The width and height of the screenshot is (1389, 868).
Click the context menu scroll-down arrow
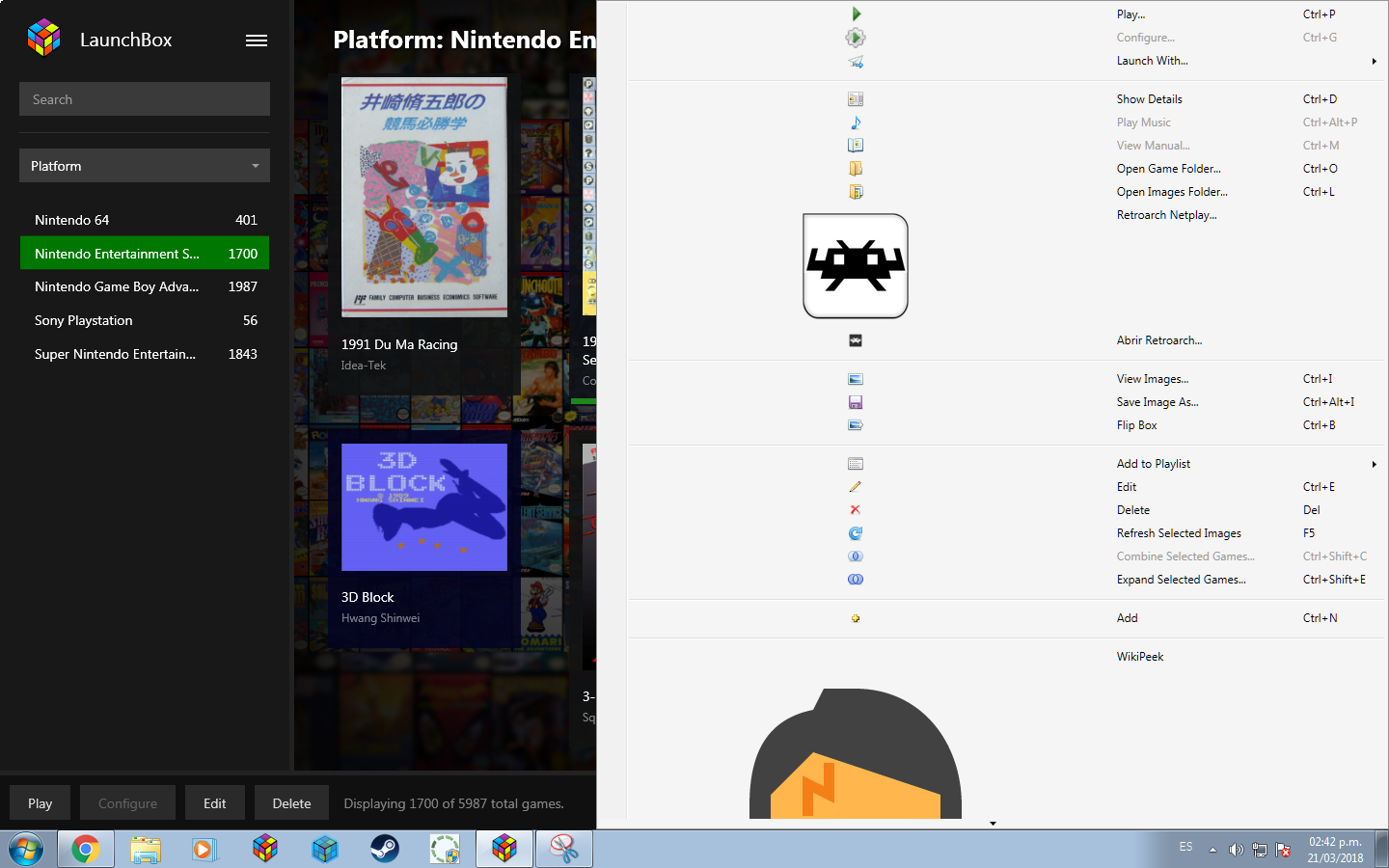pyautogui.click(x=993, y=824)
